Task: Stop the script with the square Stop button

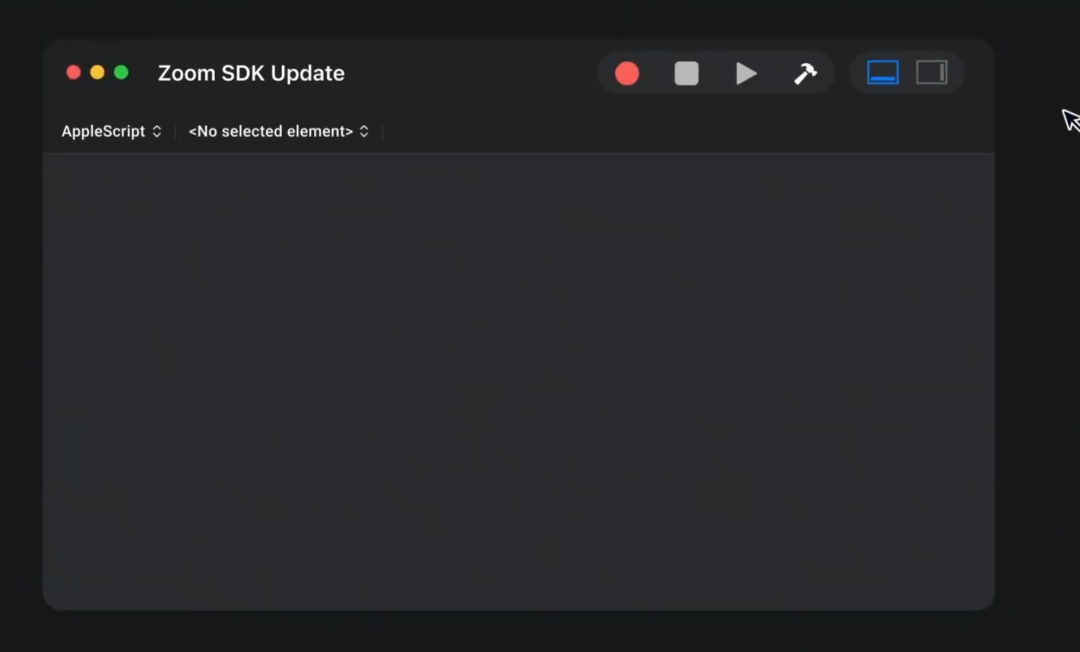Action: [686, 73]
